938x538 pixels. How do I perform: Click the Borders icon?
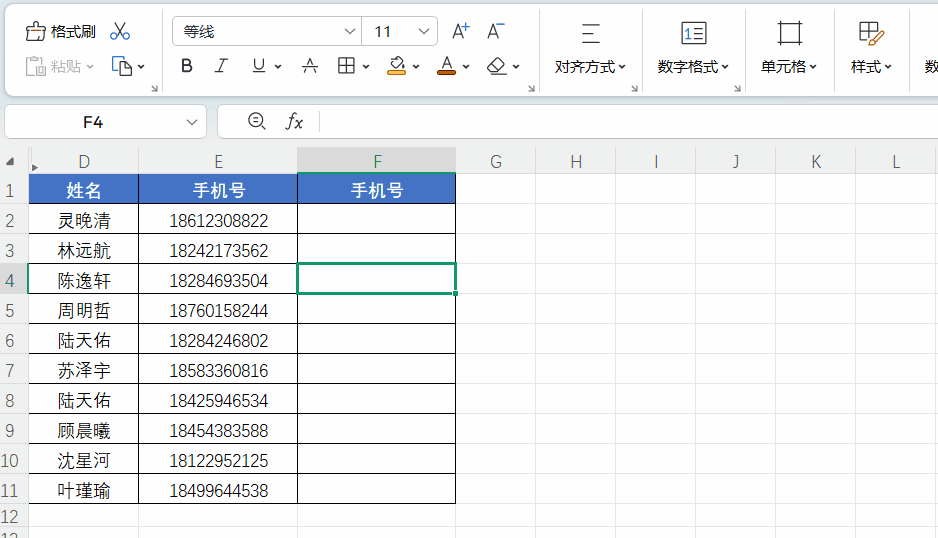click(346, 66)
